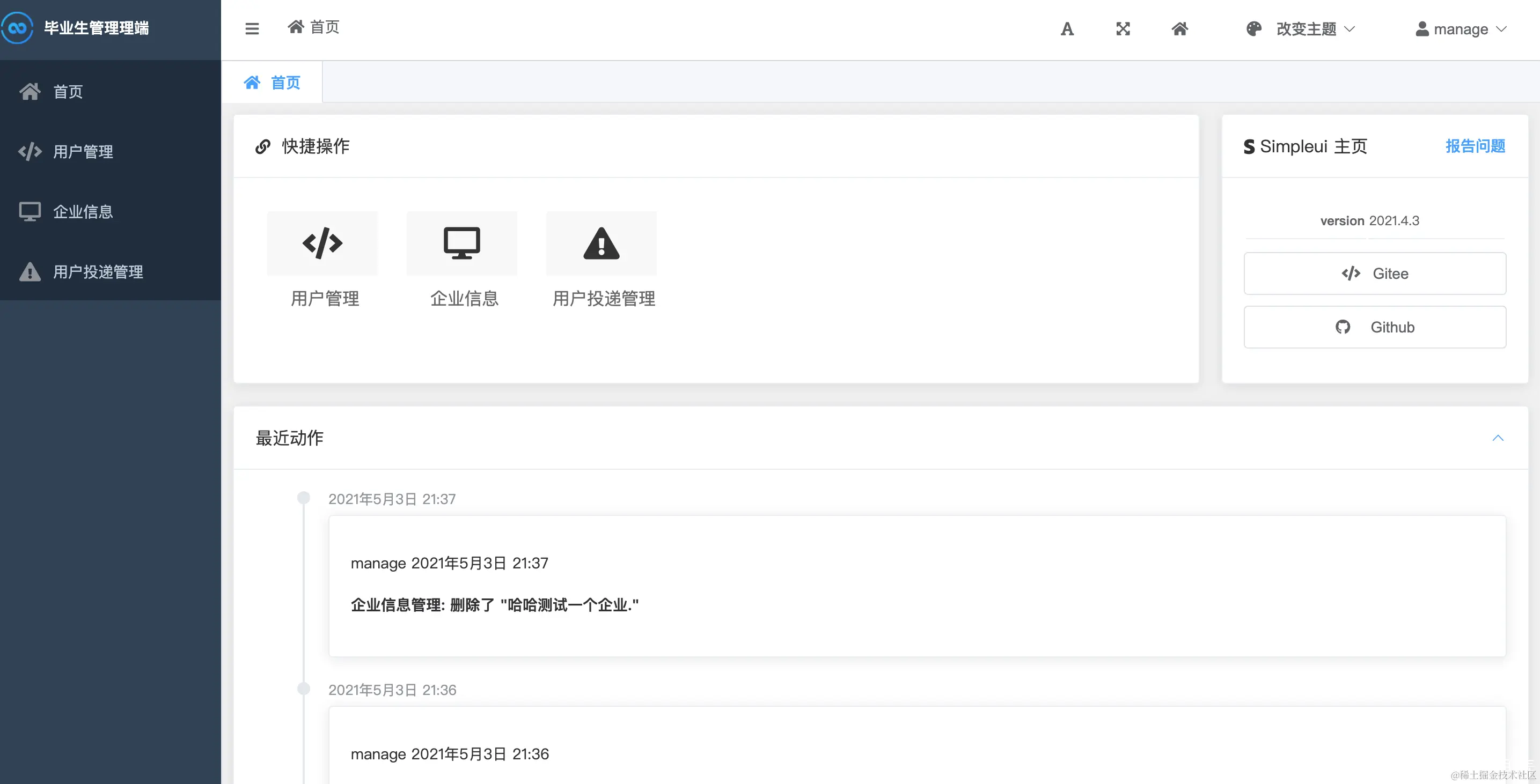The image size is (1540, 784).
Task: Toggle the sidebar with the hamburger icon
Action: tap(252, 28)
